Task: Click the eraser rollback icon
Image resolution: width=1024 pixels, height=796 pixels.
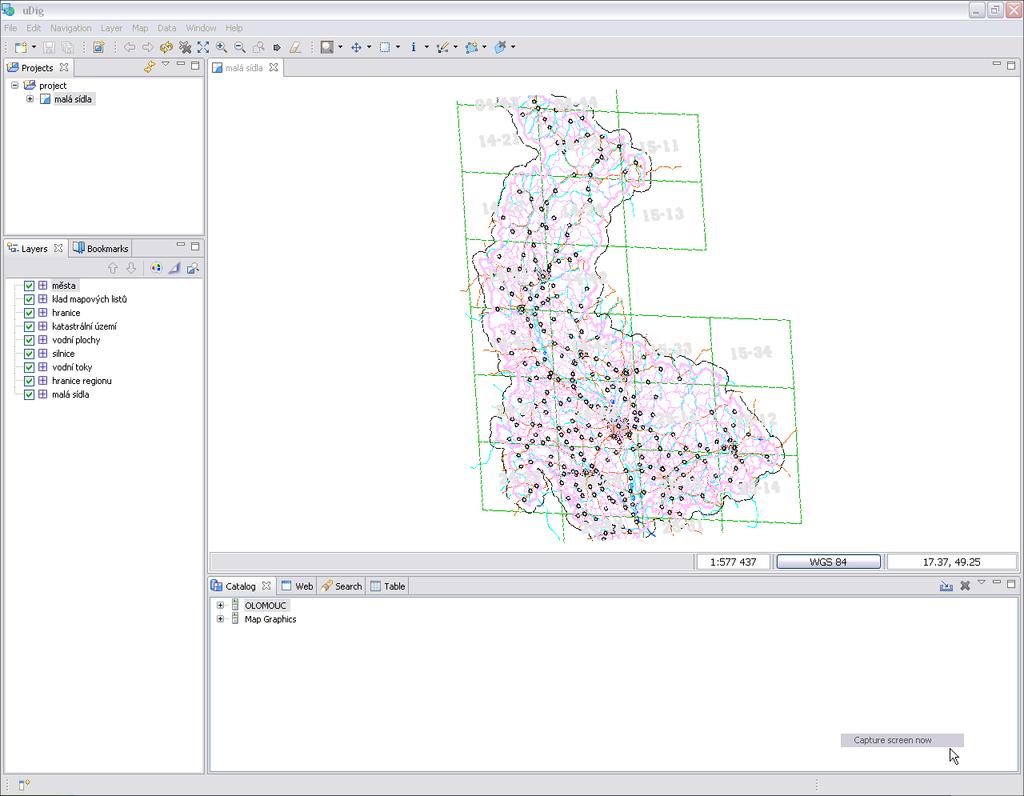Action: (x=295, y=47)
